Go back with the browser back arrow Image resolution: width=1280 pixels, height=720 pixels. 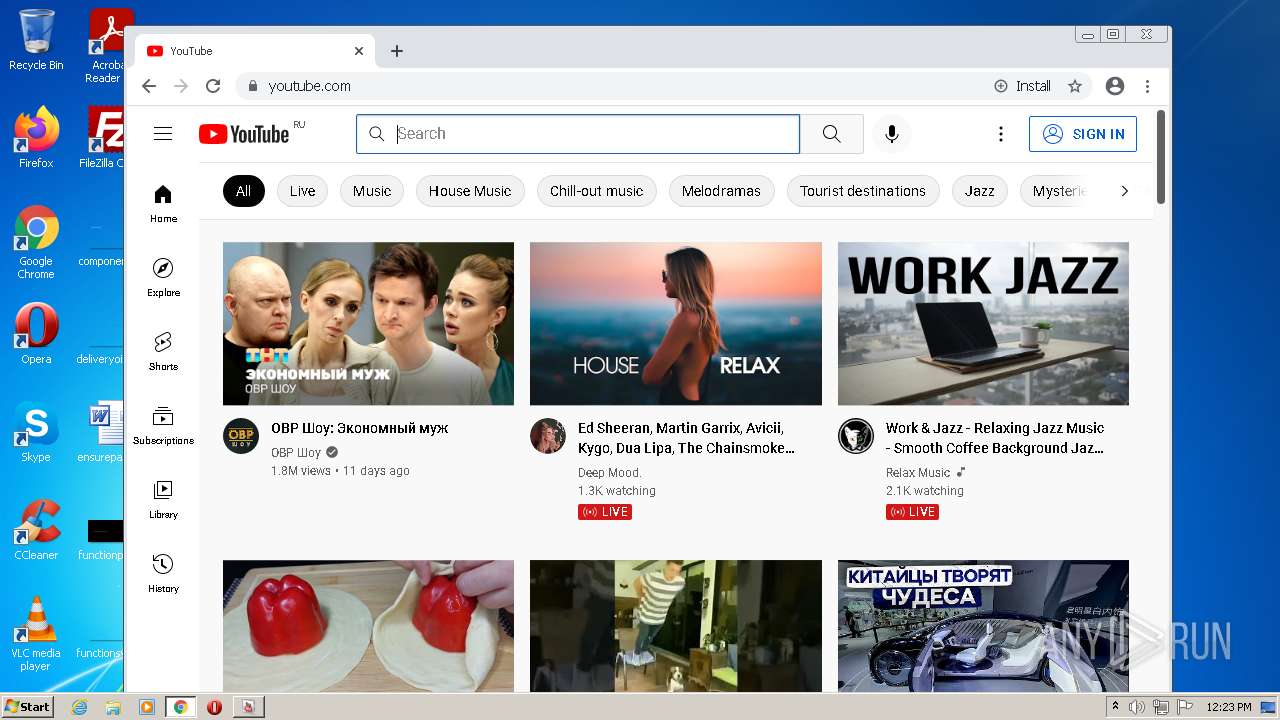coord(149,86)
